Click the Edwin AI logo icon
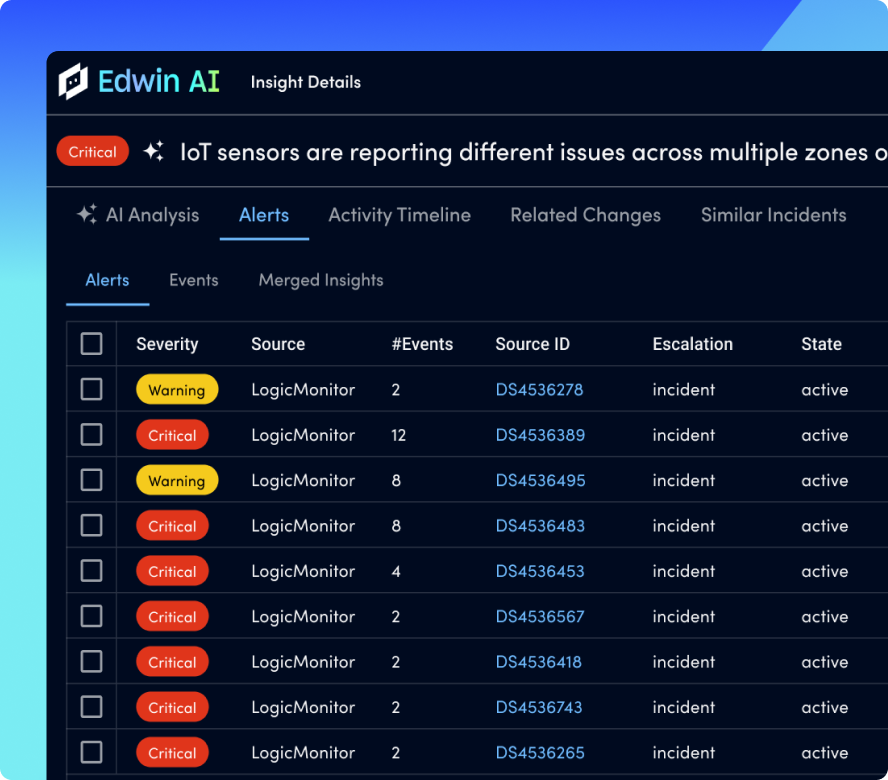Image resolution: width=888 pixels, height=780 pixels. click(x=73, y=82)
